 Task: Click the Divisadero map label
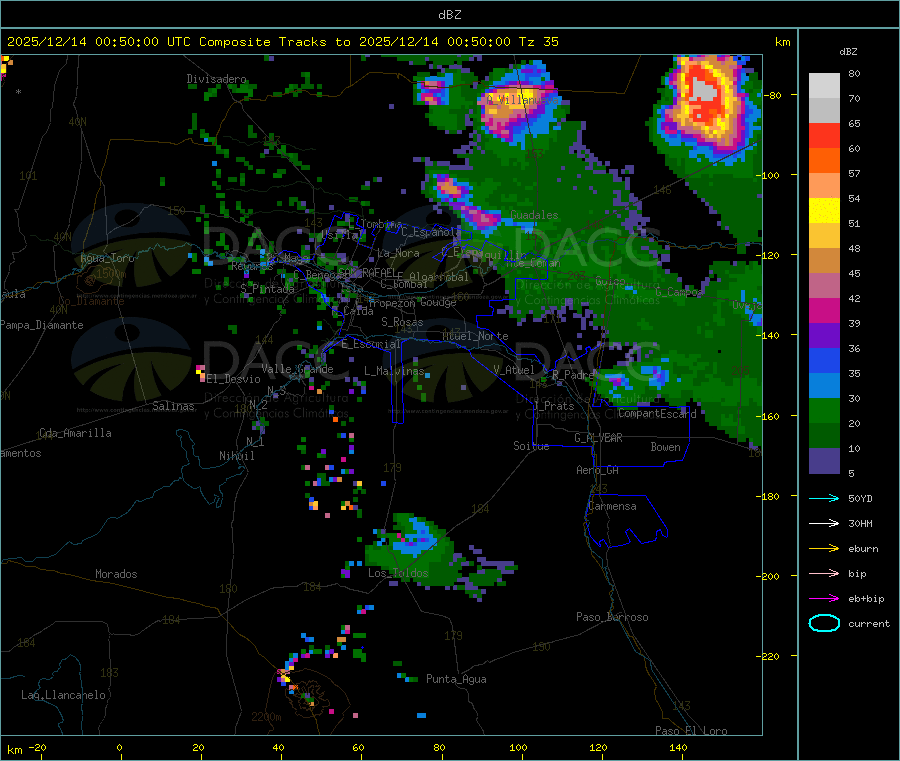[216, 79]
